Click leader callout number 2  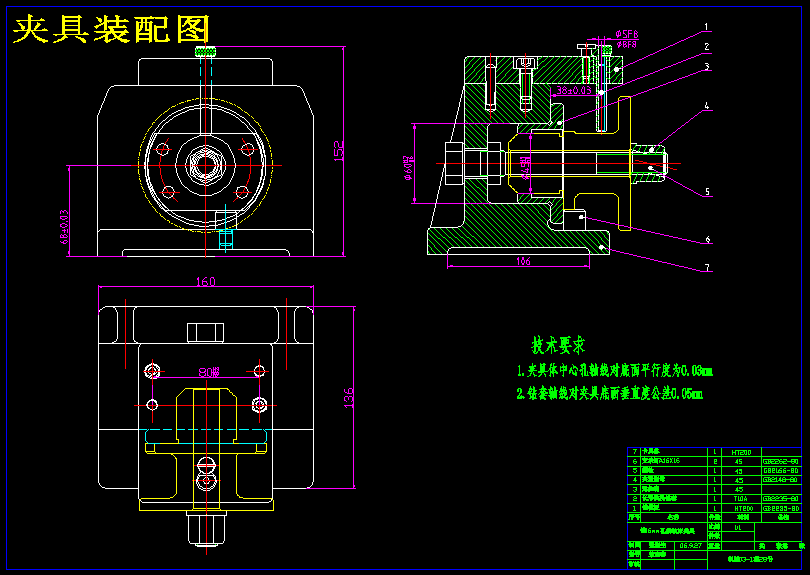[707, 46]
